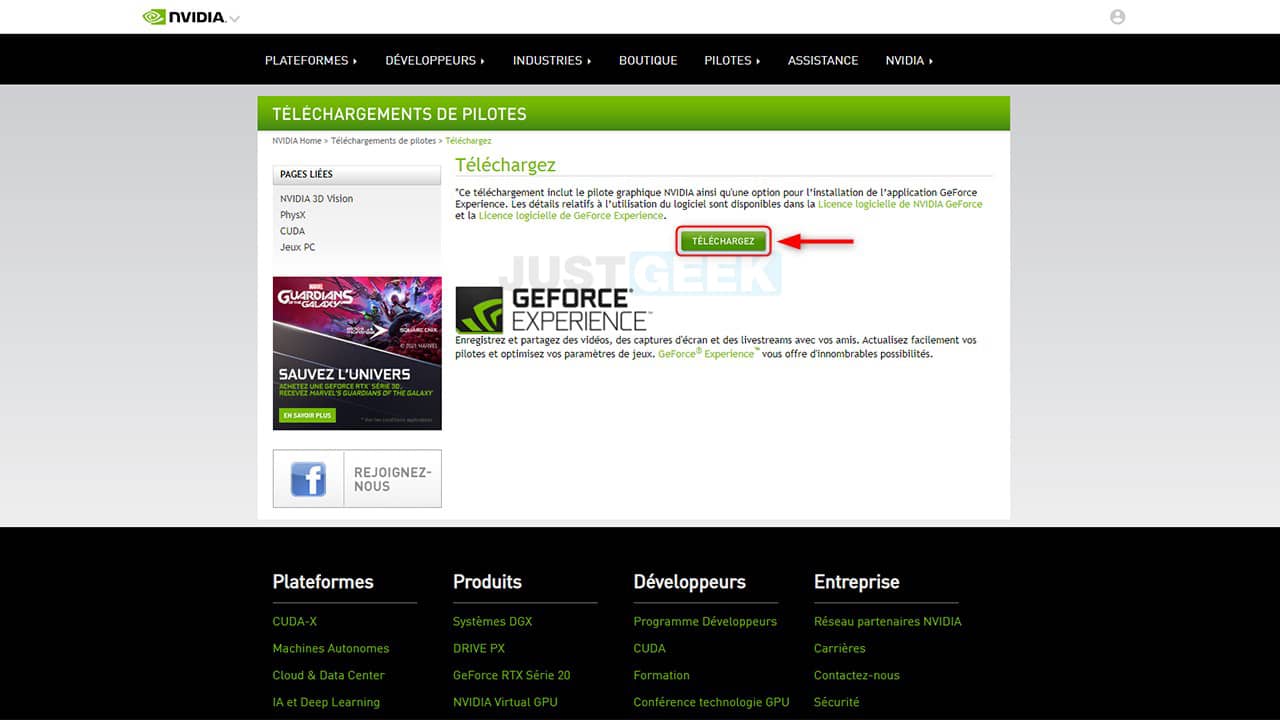Open Formation footer link

coord(661,675)
